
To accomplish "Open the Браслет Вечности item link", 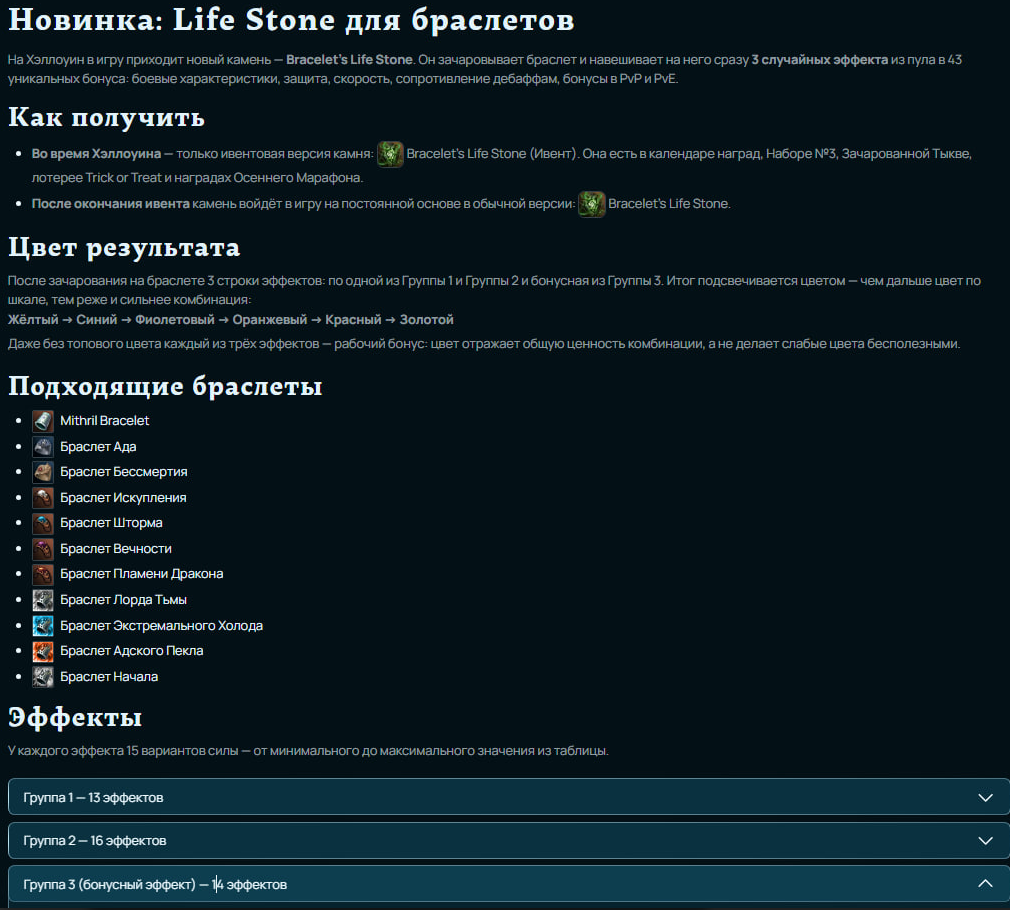I will point(116,548).
